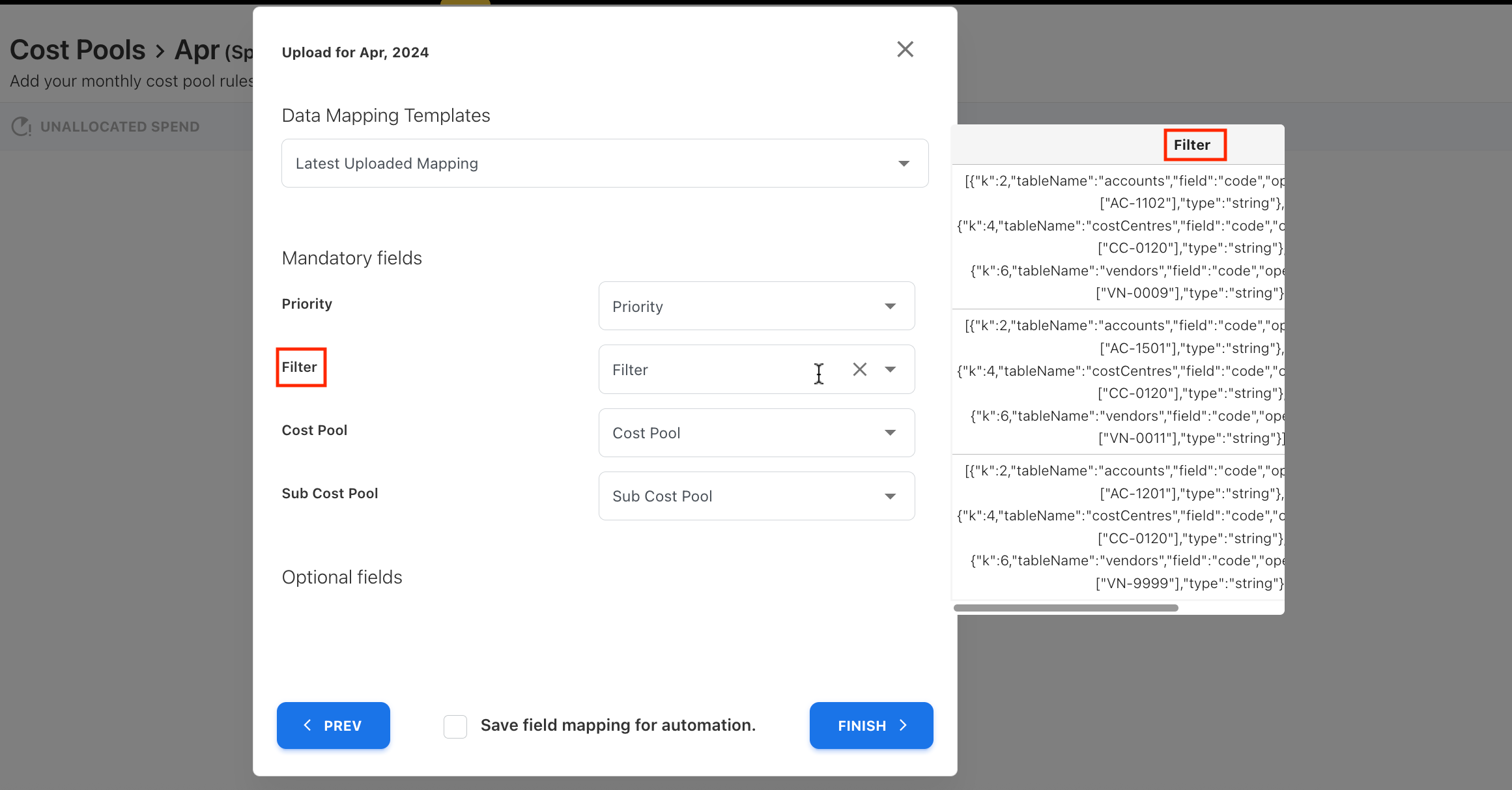This screenshot has height=790, width=1512.
Task: Expand the Sub Cost Pool dropdown
Action: point(890,496)
